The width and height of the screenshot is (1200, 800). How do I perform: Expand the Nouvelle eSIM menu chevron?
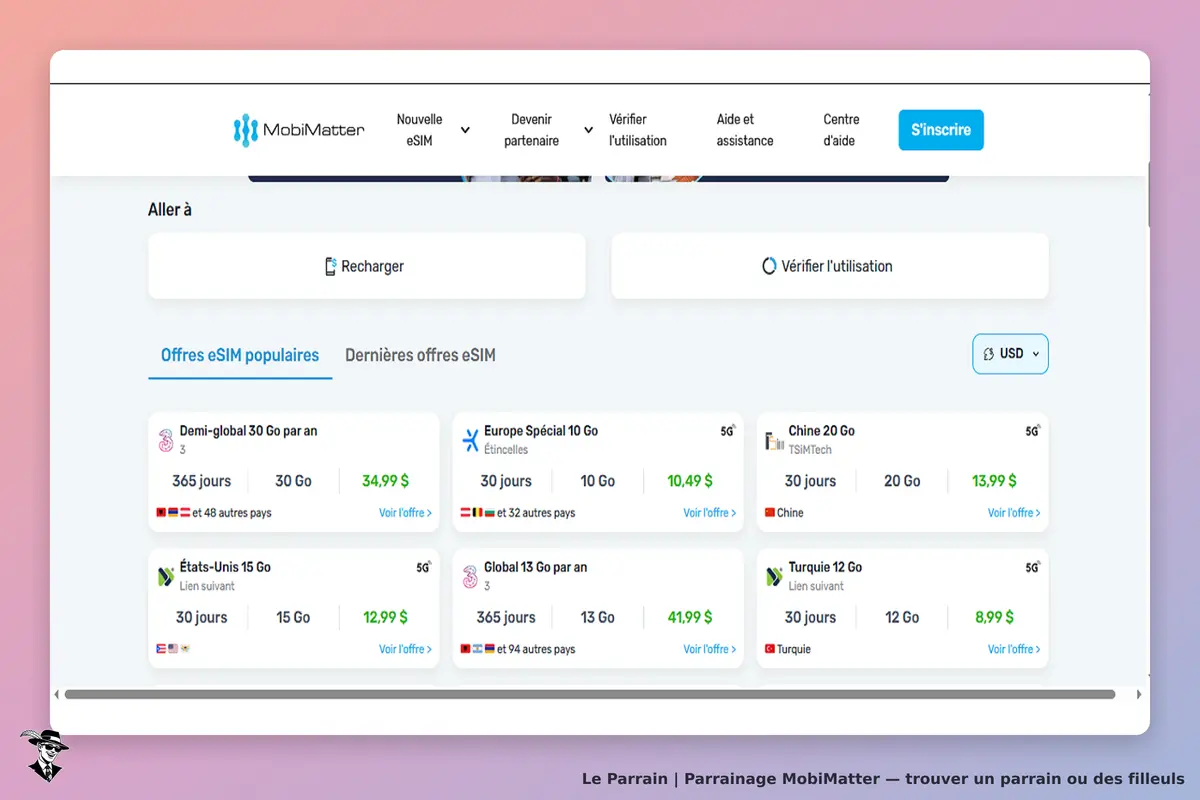(465, 130)
